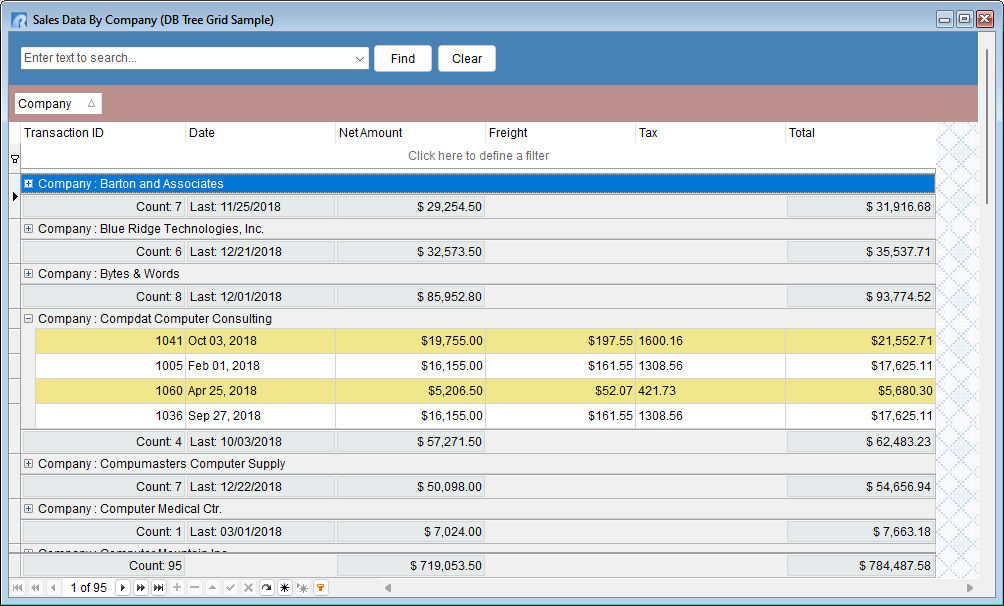Click the net amount cell '$5,206.50'

click(x=410, y=391)
